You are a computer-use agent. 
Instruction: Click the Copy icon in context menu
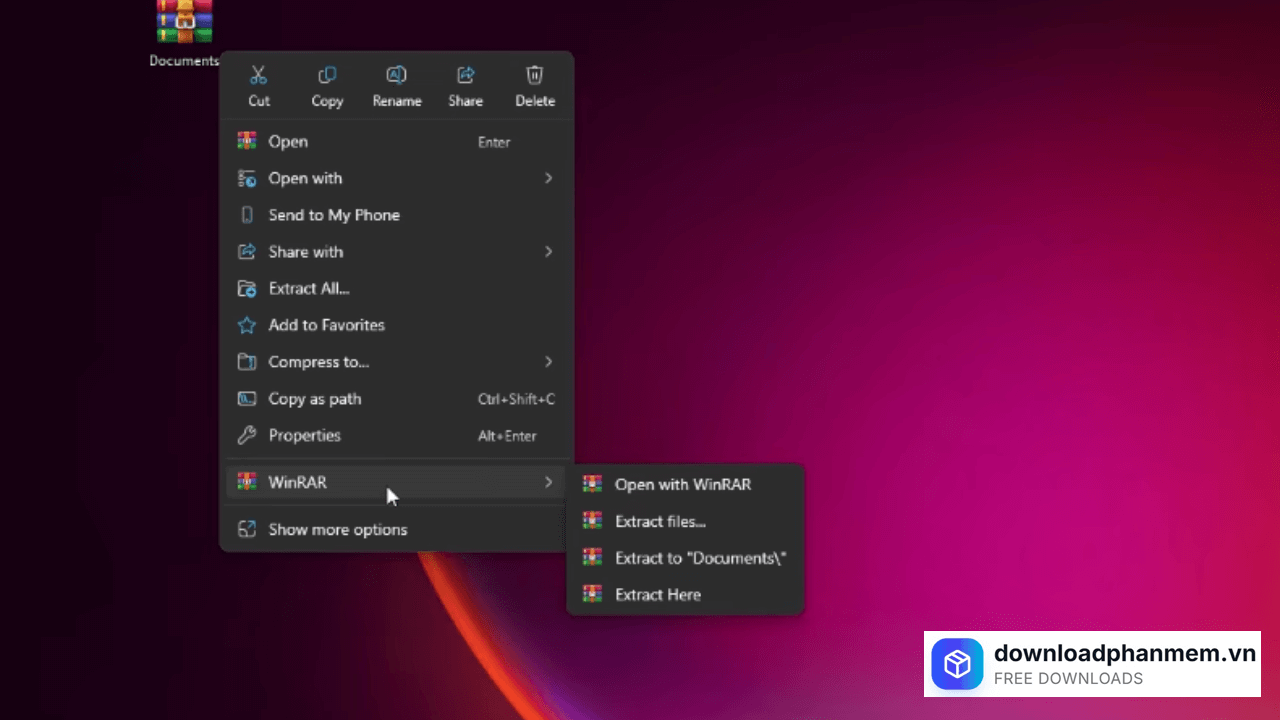point(327,75)
